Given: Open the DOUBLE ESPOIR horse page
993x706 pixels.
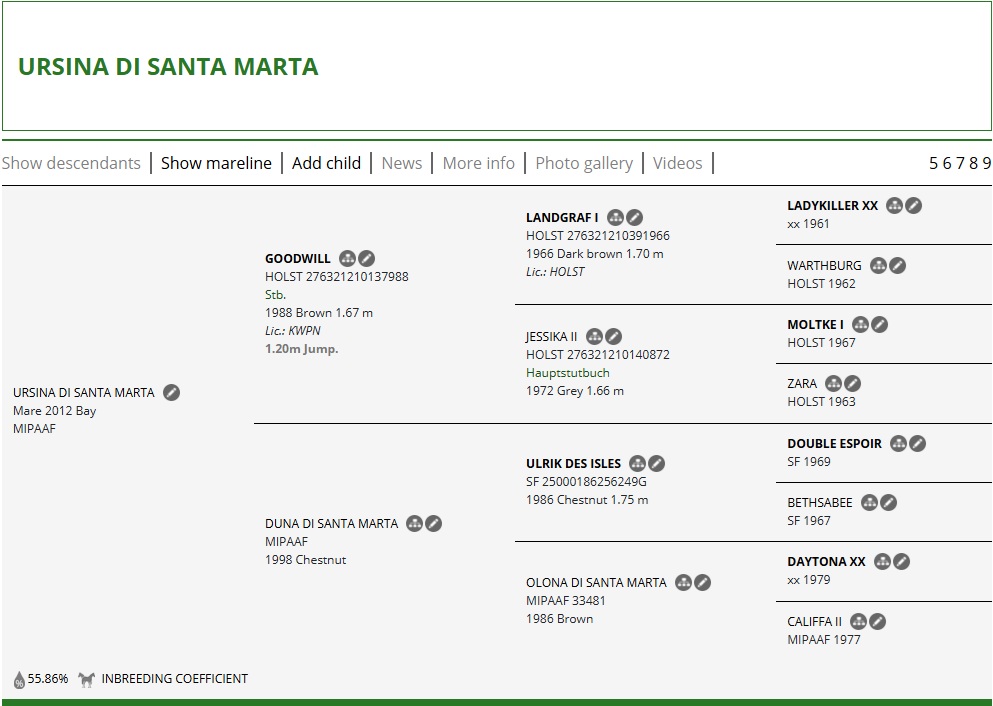Looking at the screenshot, I should click(x=834, y=444).
